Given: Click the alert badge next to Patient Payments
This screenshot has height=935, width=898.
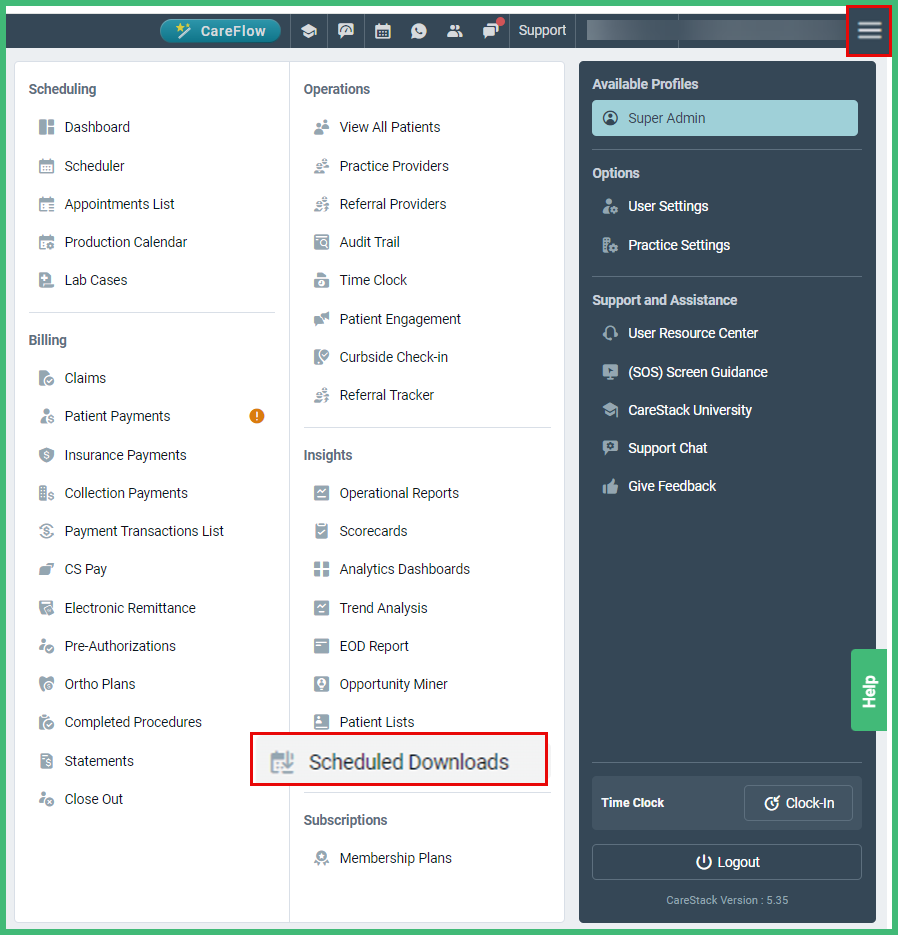Looking at the screenshot, I should [257, 416].
